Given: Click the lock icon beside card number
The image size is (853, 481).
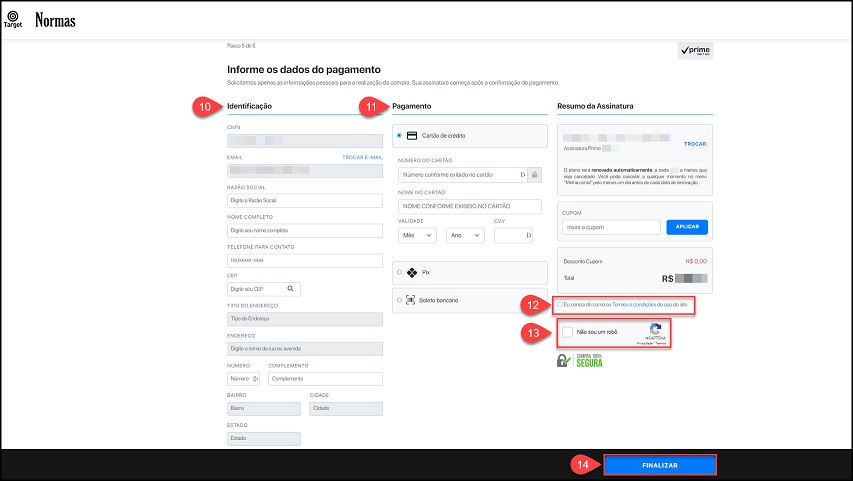Looking at the screenshot, I should pos(534,174).
